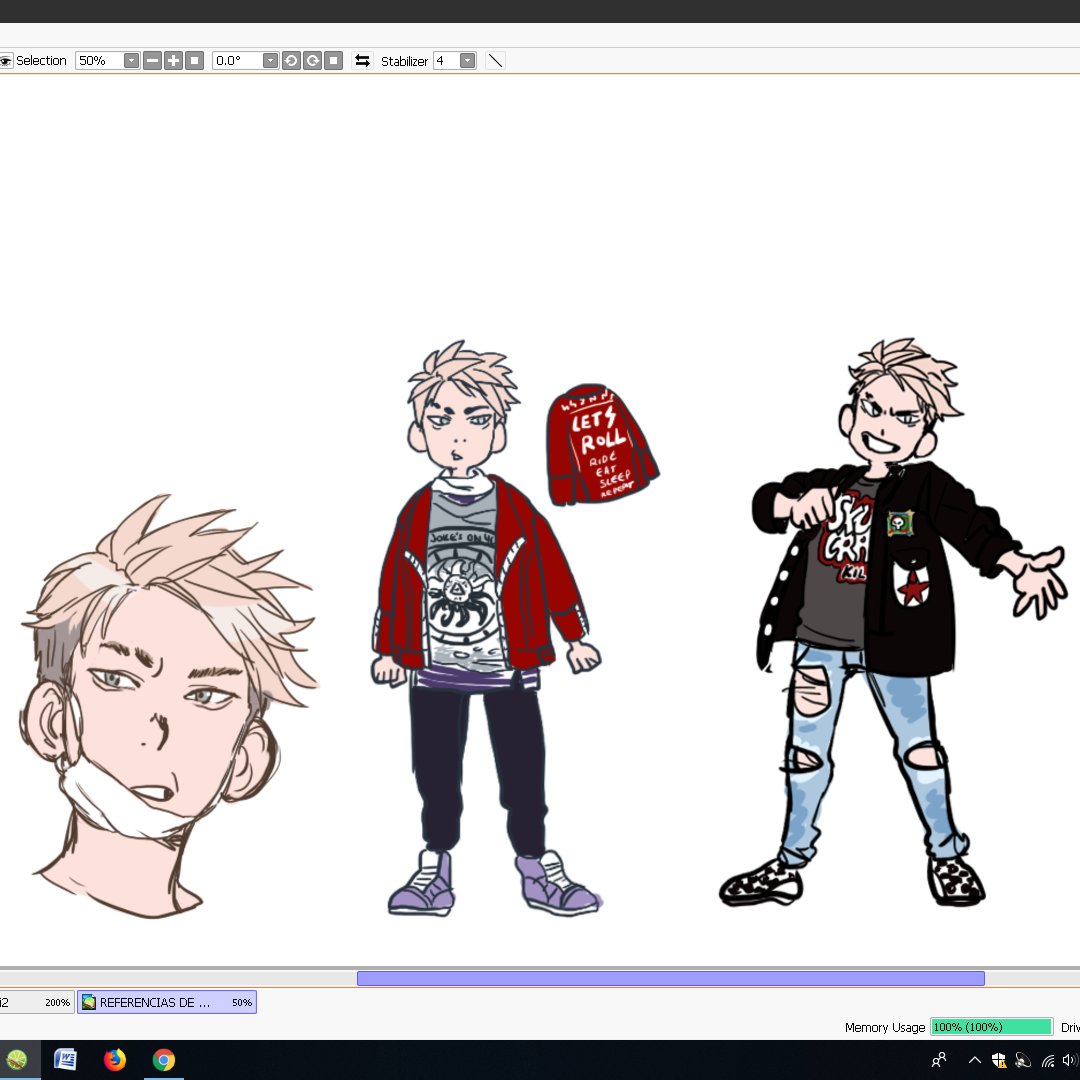Open the 50% zoom level dropdown

click(131, 61)
